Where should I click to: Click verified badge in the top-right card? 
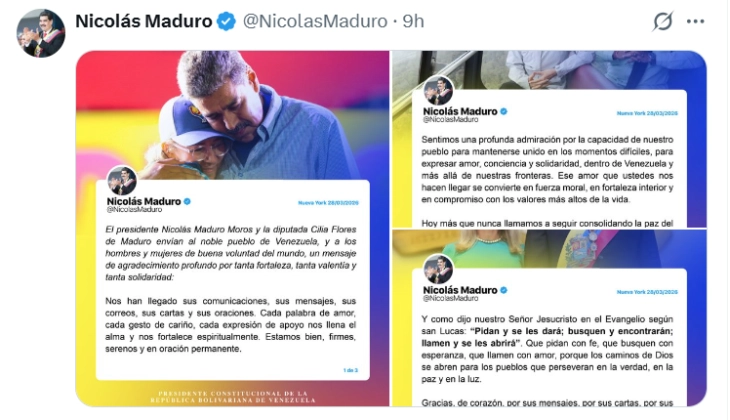[504, 111]
